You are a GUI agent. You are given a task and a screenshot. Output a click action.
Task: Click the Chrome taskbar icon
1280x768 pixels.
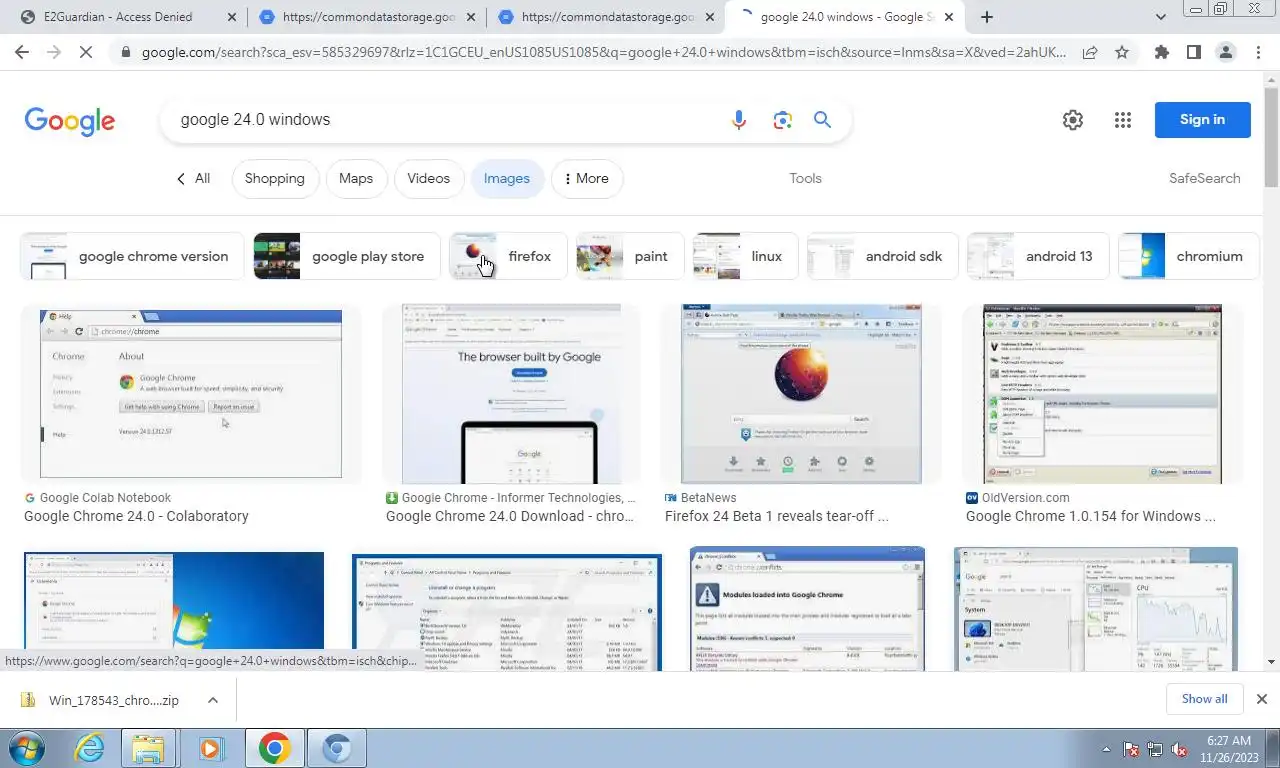click(274, 748)
